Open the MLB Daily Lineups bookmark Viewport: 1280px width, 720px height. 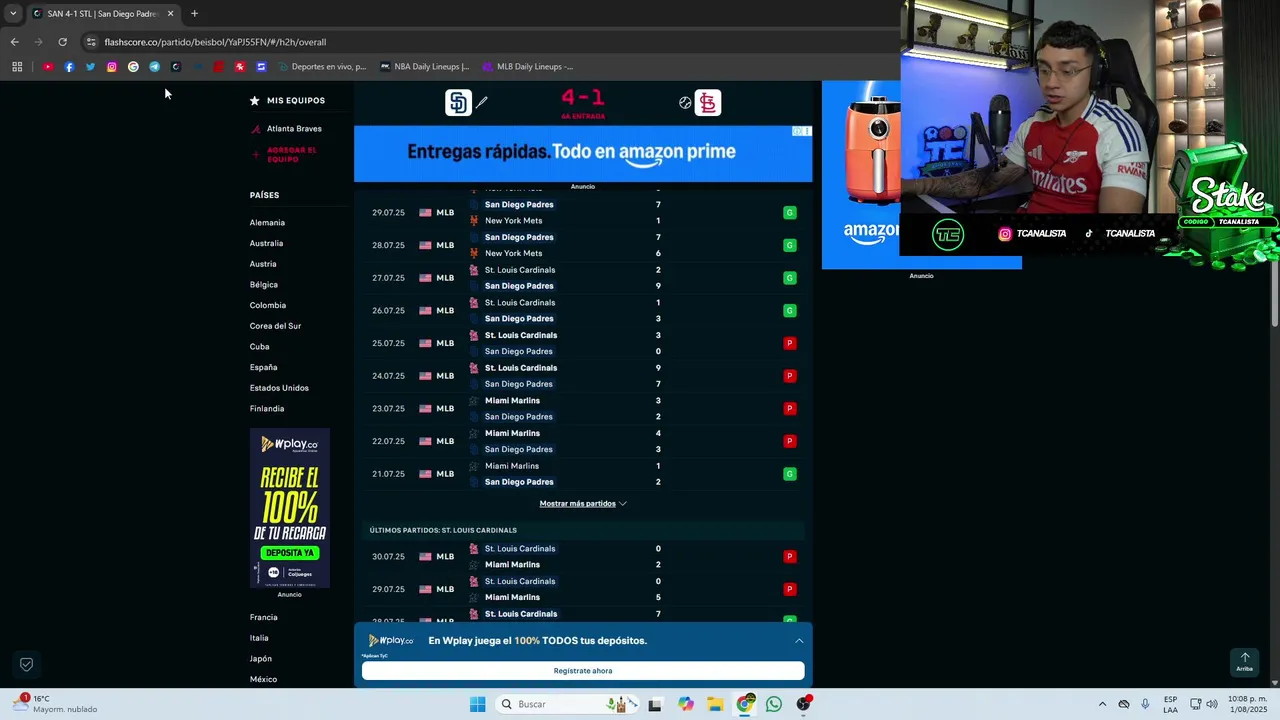pyautogui.click(x=528, y=67)
